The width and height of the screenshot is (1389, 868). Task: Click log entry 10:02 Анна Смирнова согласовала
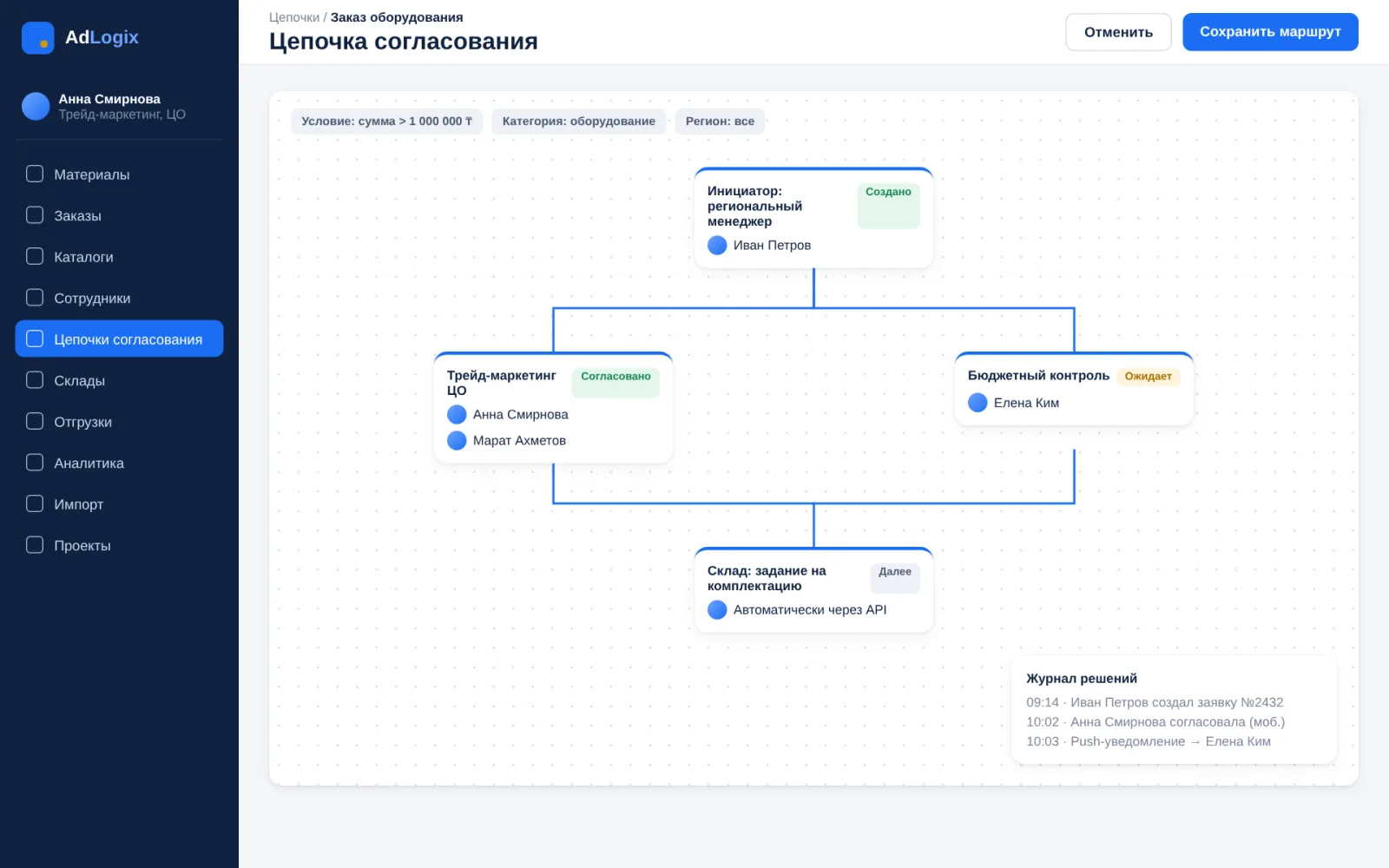pos(1155,722)
